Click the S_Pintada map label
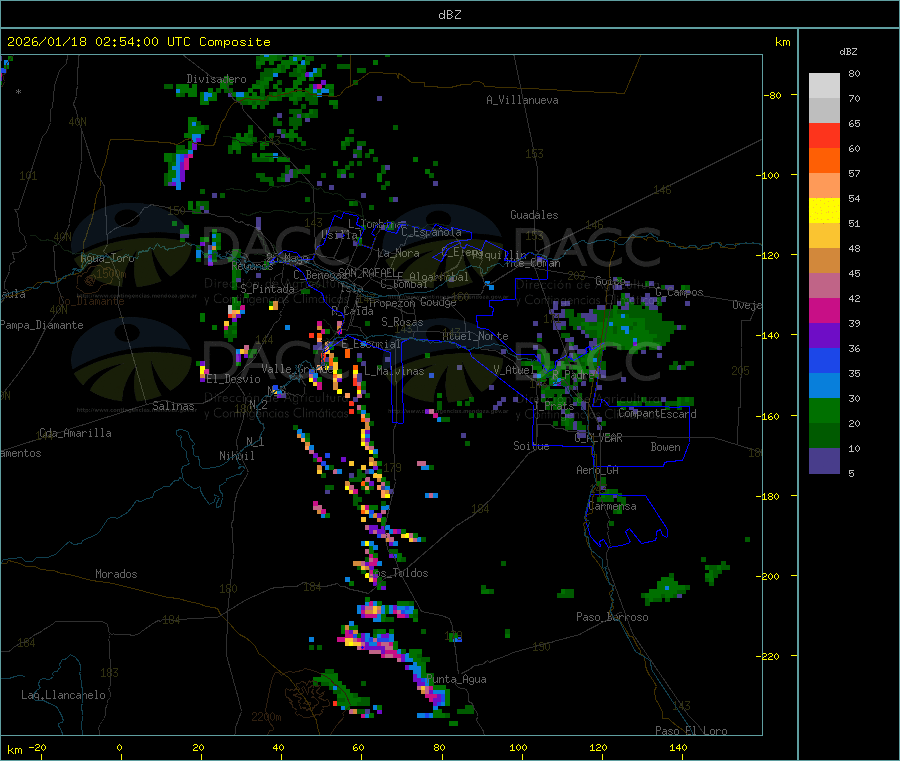 click(x=267, y=289)
